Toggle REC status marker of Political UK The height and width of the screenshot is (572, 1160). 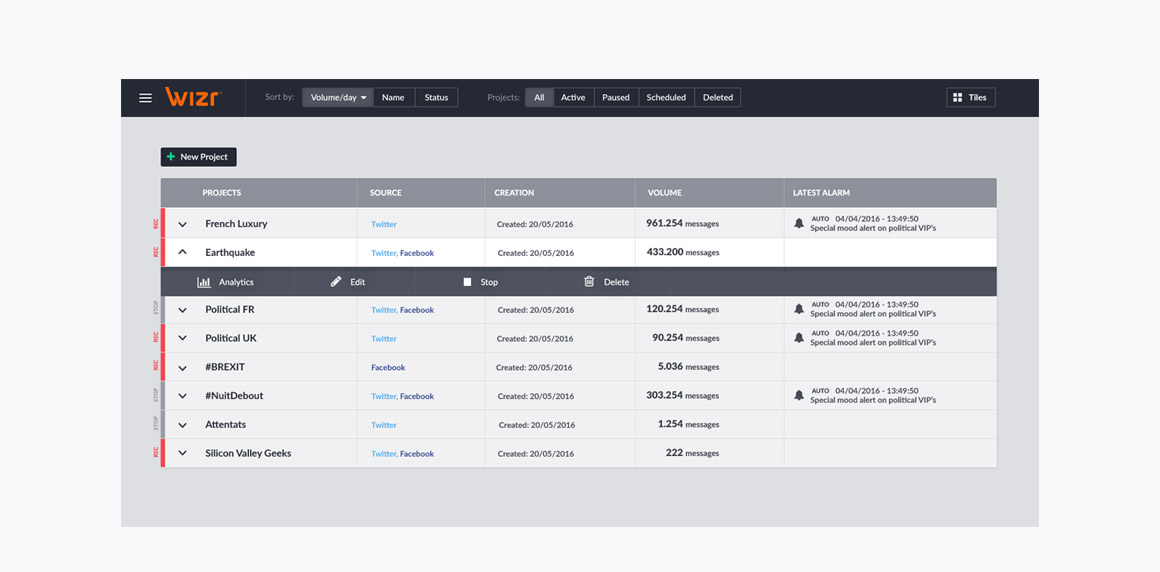pyautogui.click(x=157, y=337)
